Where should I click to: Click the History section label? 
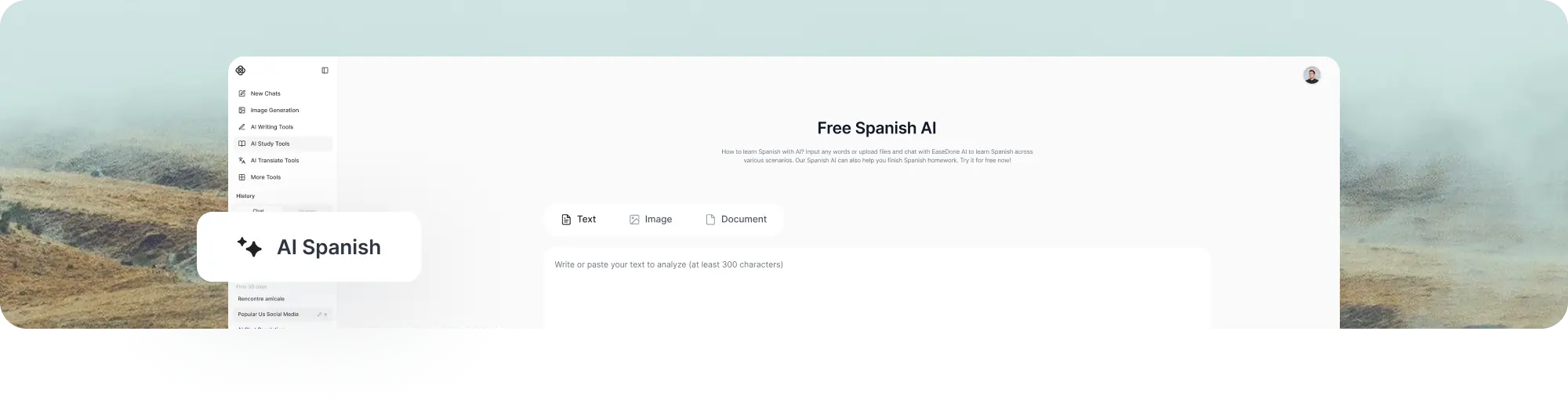click(x=245, y=196)
